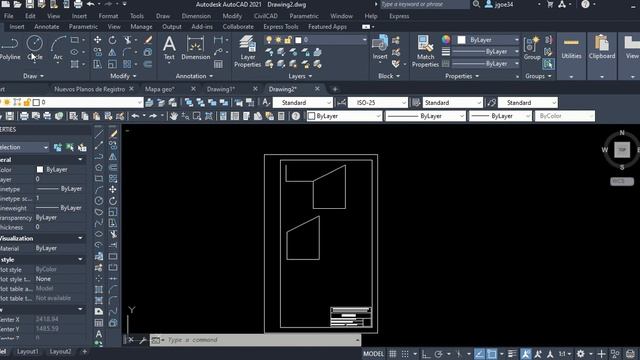
Task: Click the TOP face of ViewCube
Action: 622,150
